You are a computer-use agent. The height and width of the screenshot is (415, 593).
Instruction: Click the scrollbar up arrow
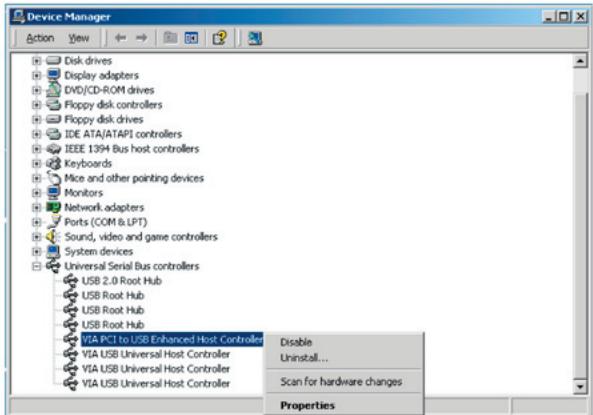[581, 61]
